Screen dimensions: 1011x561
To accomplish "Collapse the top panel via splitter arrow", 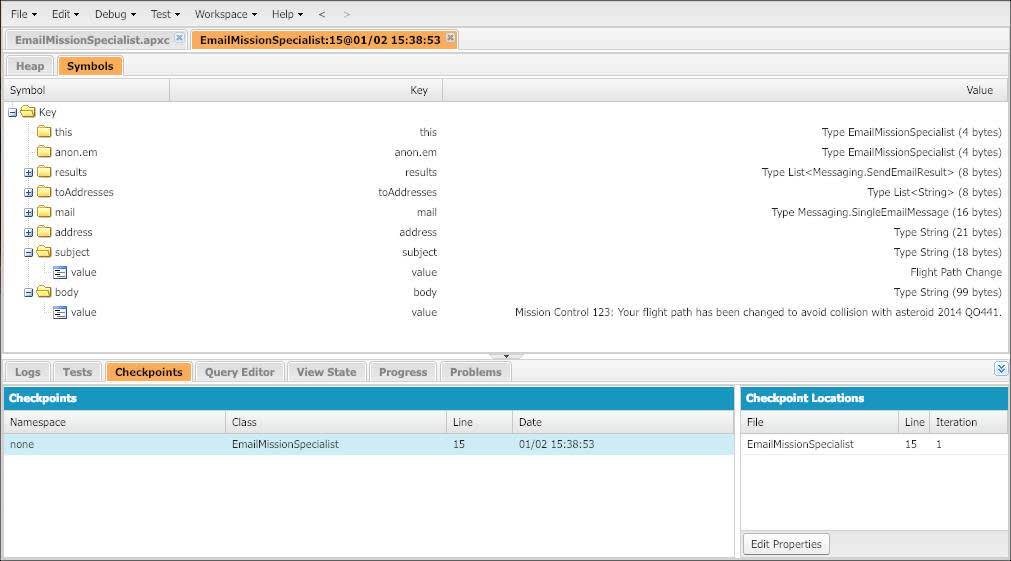I will [x=506, y=356].
